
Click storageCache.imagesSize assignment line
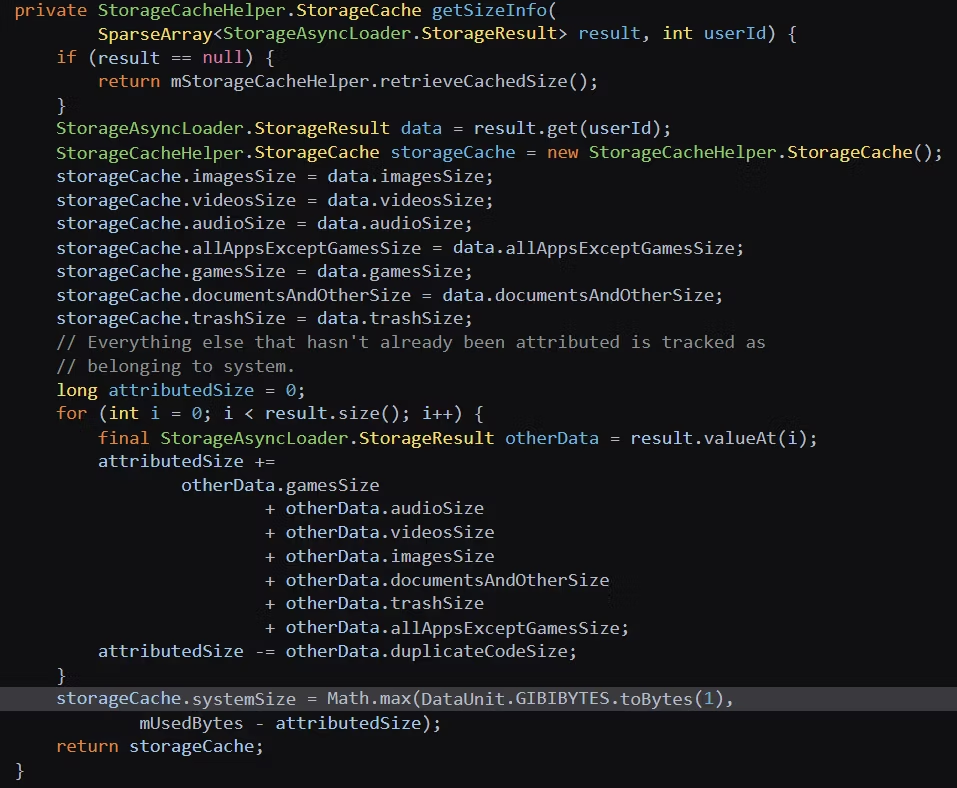coord(275,176)
